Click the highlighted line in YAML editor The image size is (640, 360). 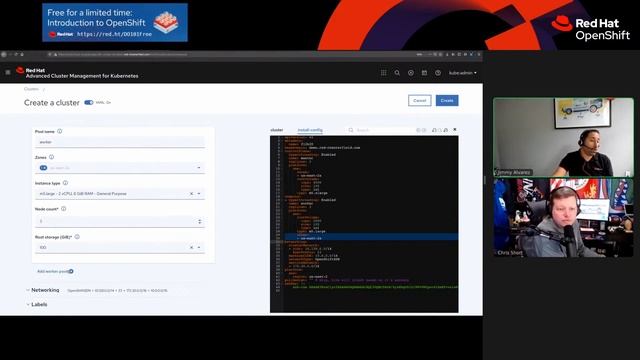point(371,236)
